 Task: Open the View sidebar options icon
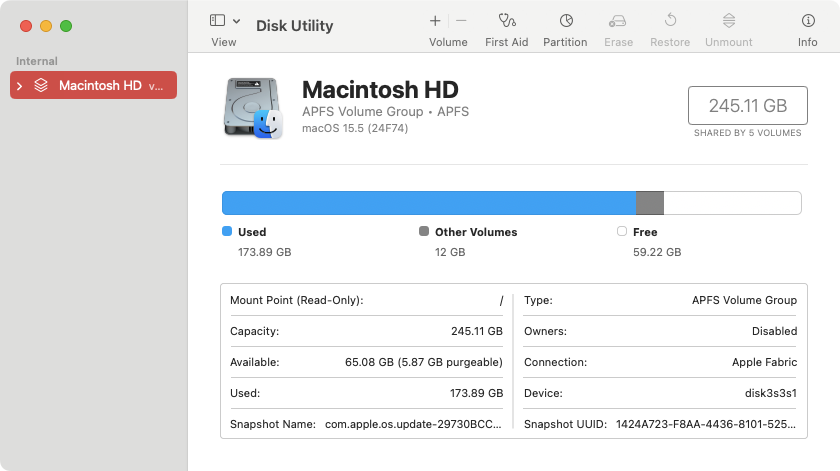pos(218,20)
